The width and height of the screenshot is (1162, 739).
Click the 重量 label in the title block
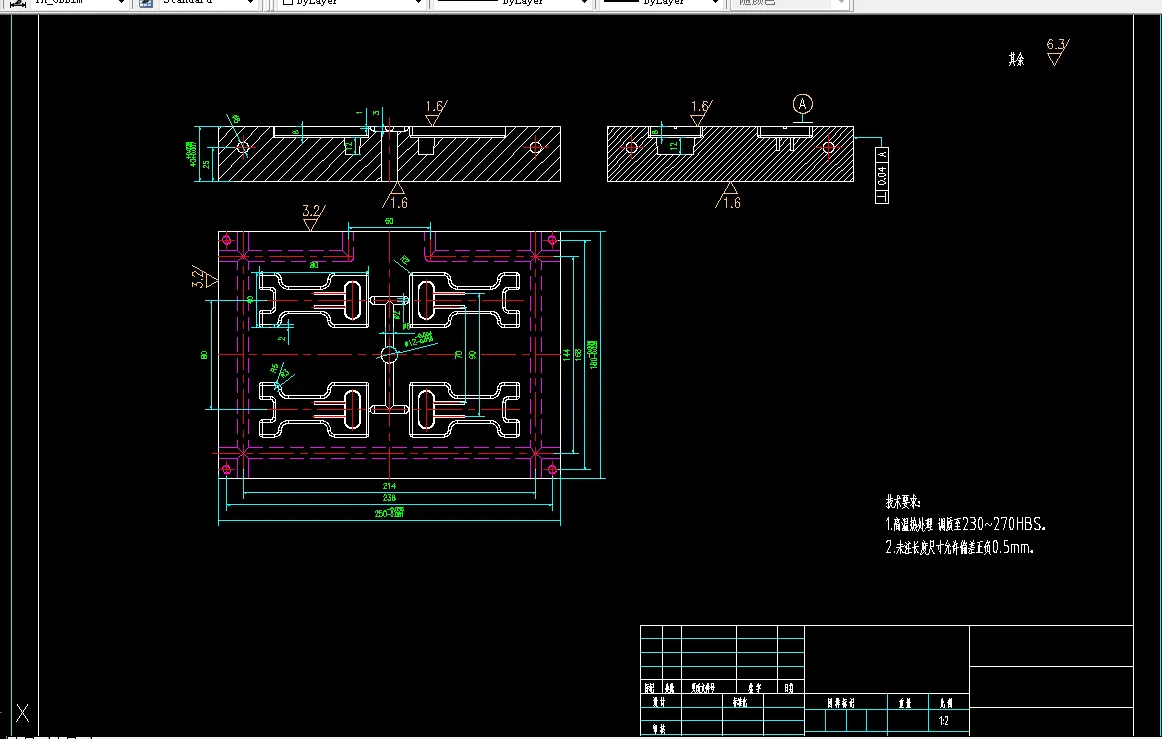(905, 703)
